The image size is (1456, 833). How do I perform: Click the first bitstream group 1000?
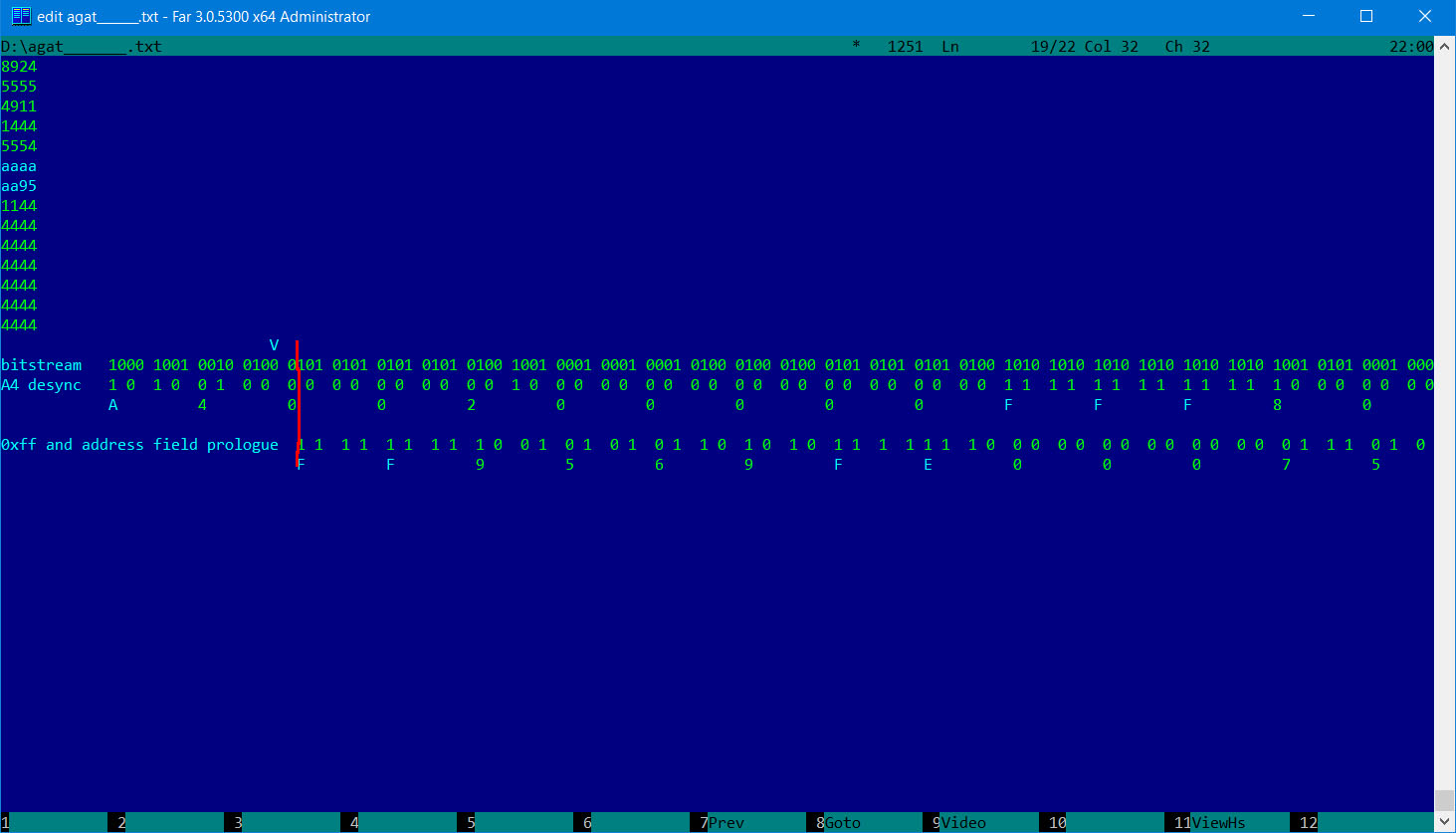(126, 365)
